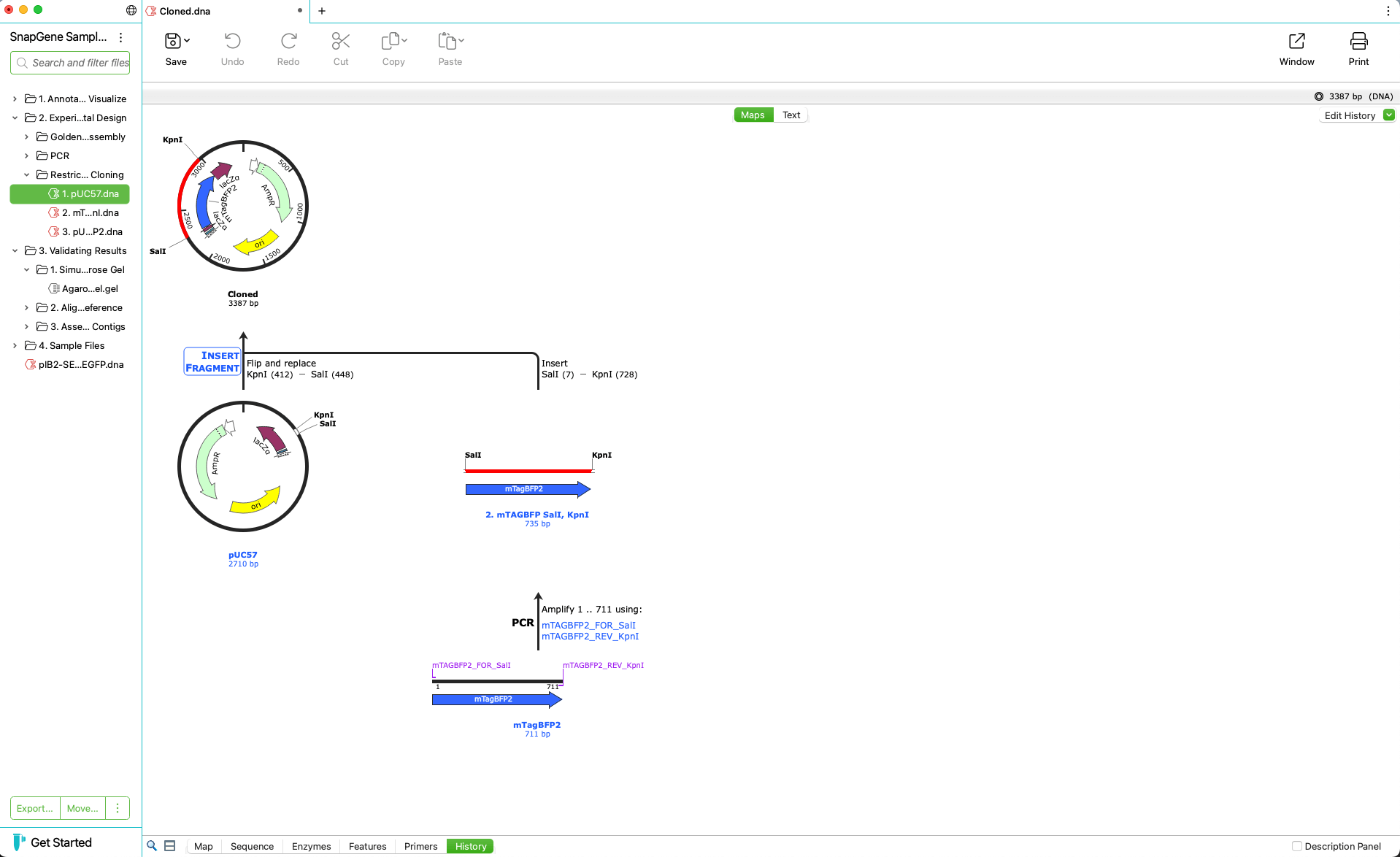
Task: Switch to the Sequence tab
Action: (x=252, y=846)
